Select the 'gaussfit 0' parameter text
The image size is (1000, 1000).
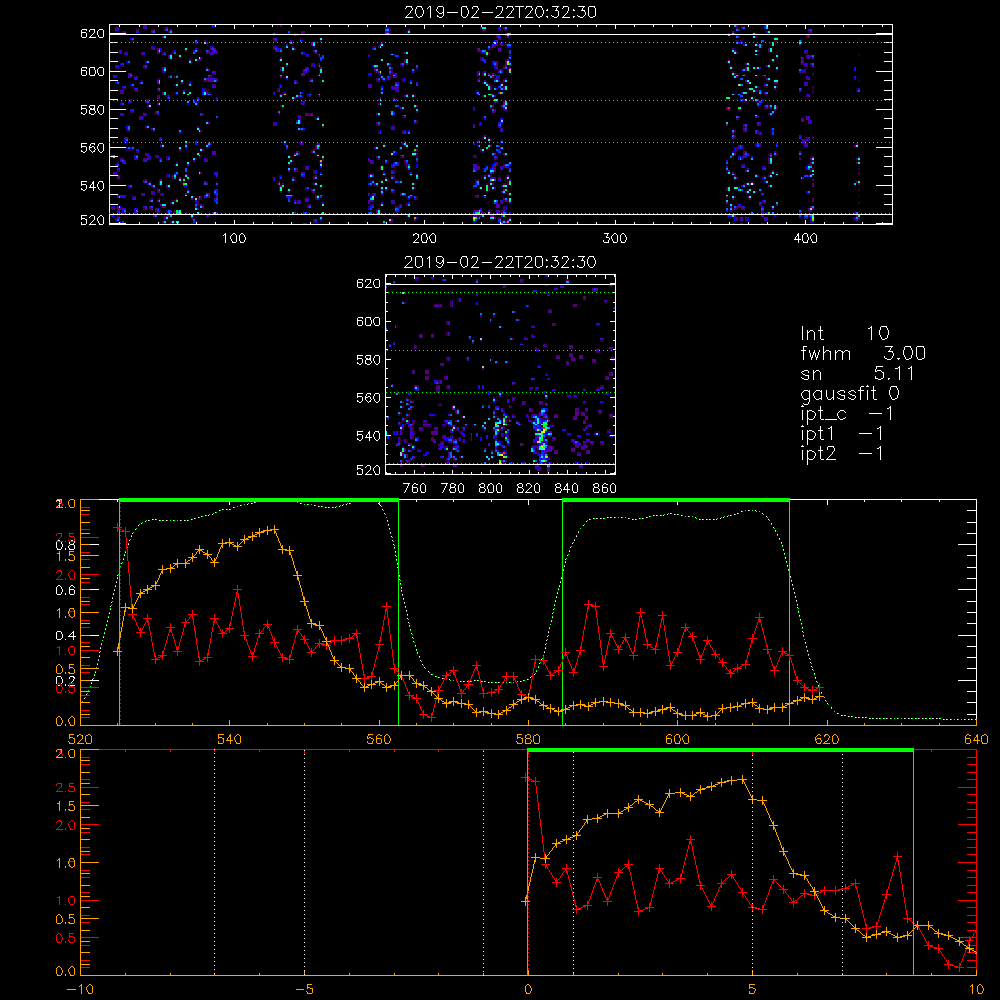pyautogui.click(x=850, y=393)
